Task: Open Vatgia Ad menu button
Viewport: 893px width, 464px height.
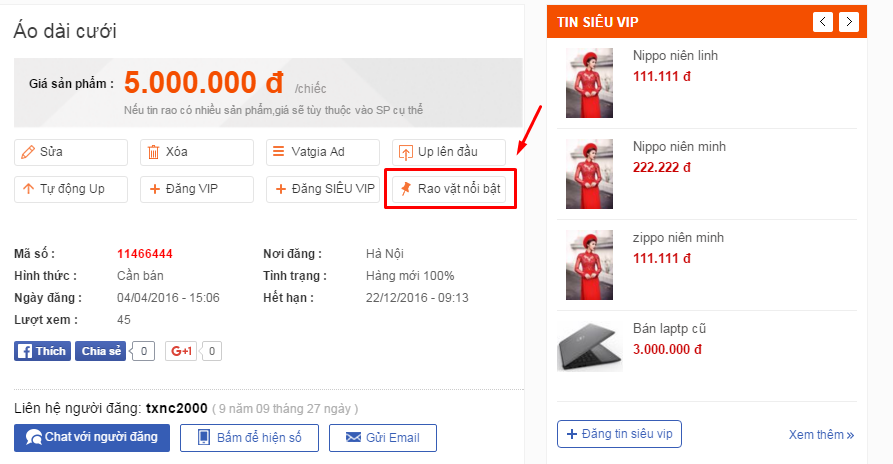Action: point(322,152)
